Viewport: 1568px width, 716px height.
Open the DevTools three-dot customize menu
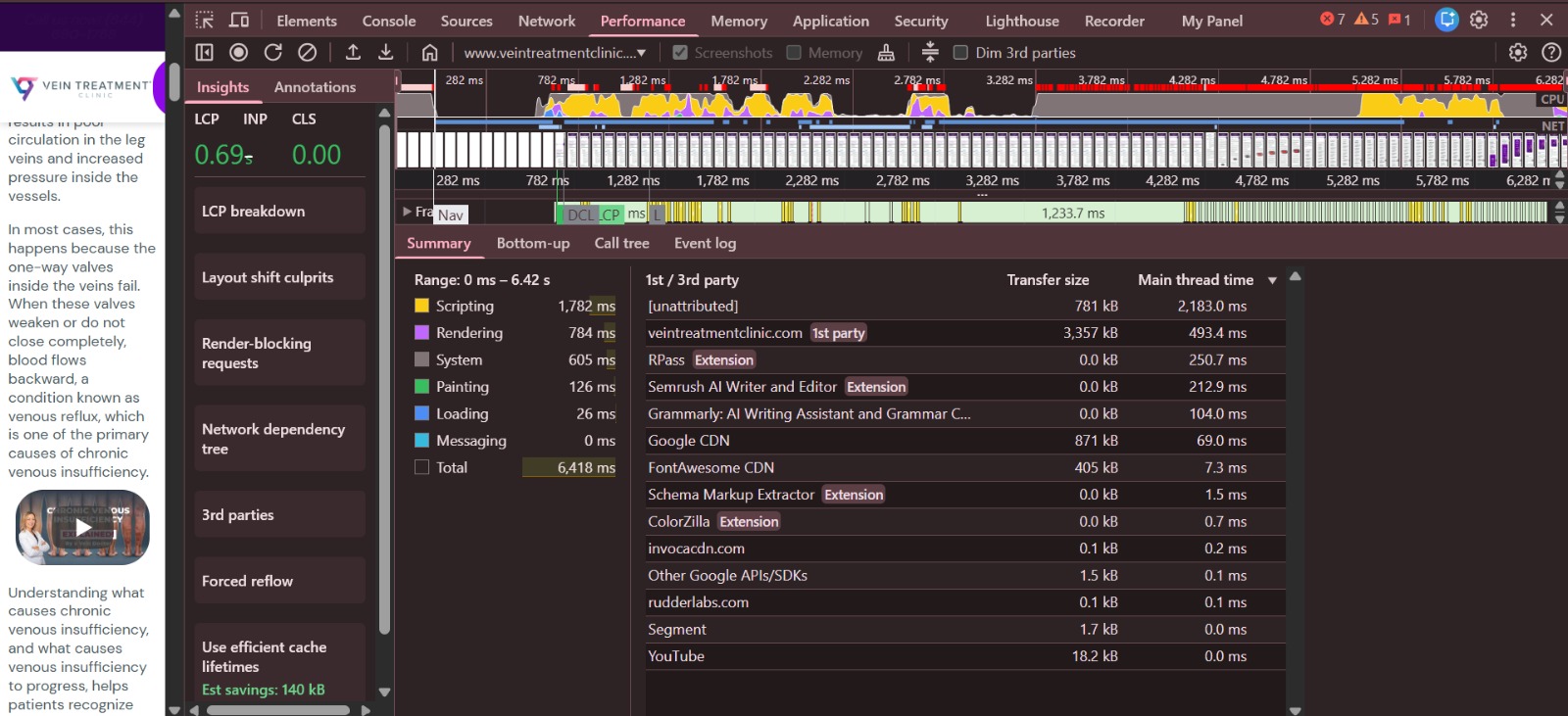(x=1513, y=20)
